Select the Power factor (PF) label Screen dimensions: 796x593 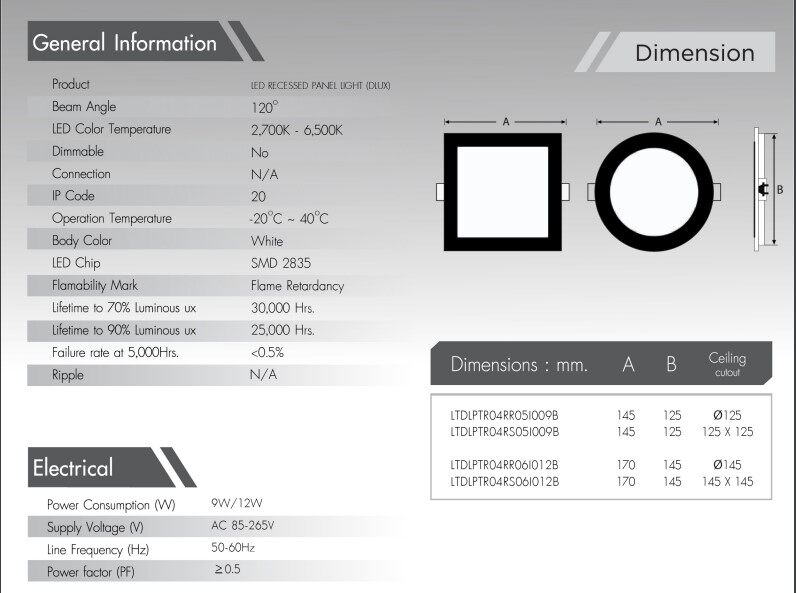91,572
